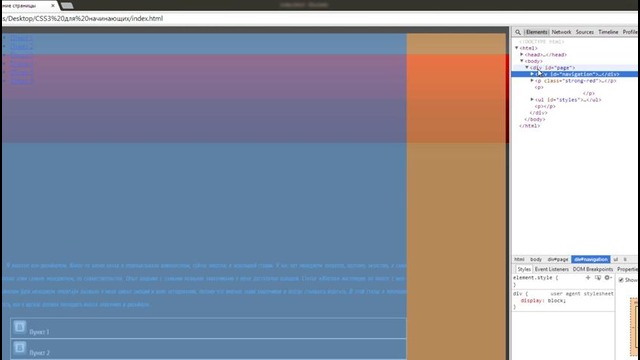Expand the head node
Screen dimensions: 640x360
click(x=522, y=54)
